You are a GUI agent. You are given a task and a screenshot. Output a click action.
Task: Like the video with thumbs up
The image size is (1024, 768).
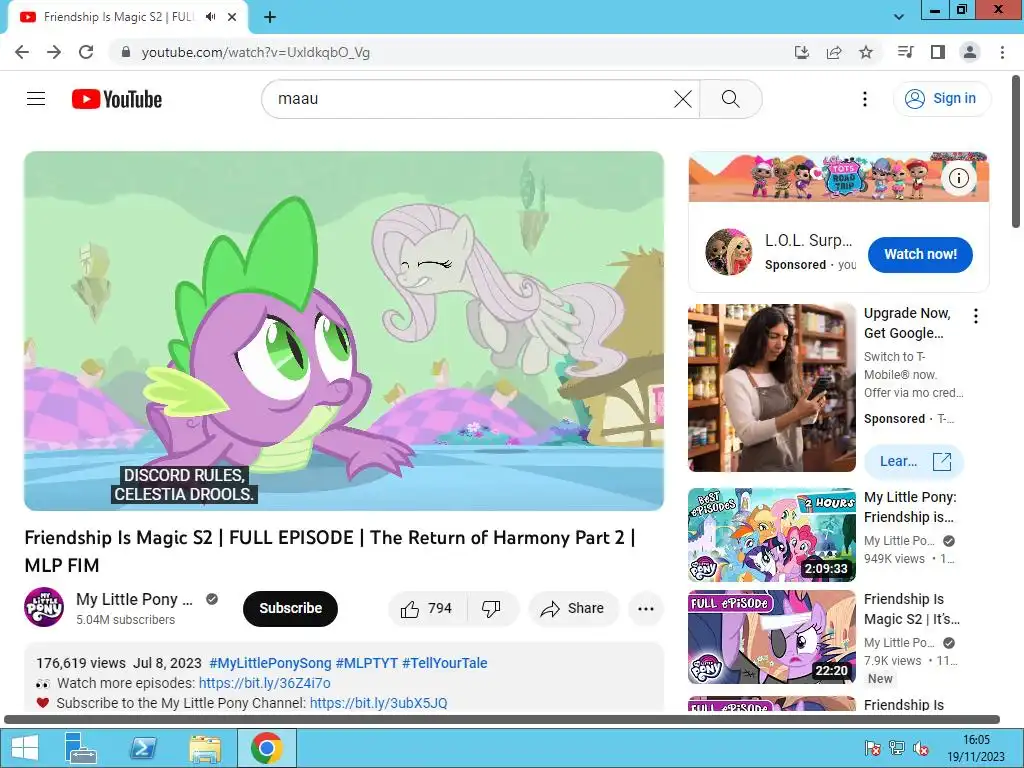pyautogui.click(x=428, y=609)
